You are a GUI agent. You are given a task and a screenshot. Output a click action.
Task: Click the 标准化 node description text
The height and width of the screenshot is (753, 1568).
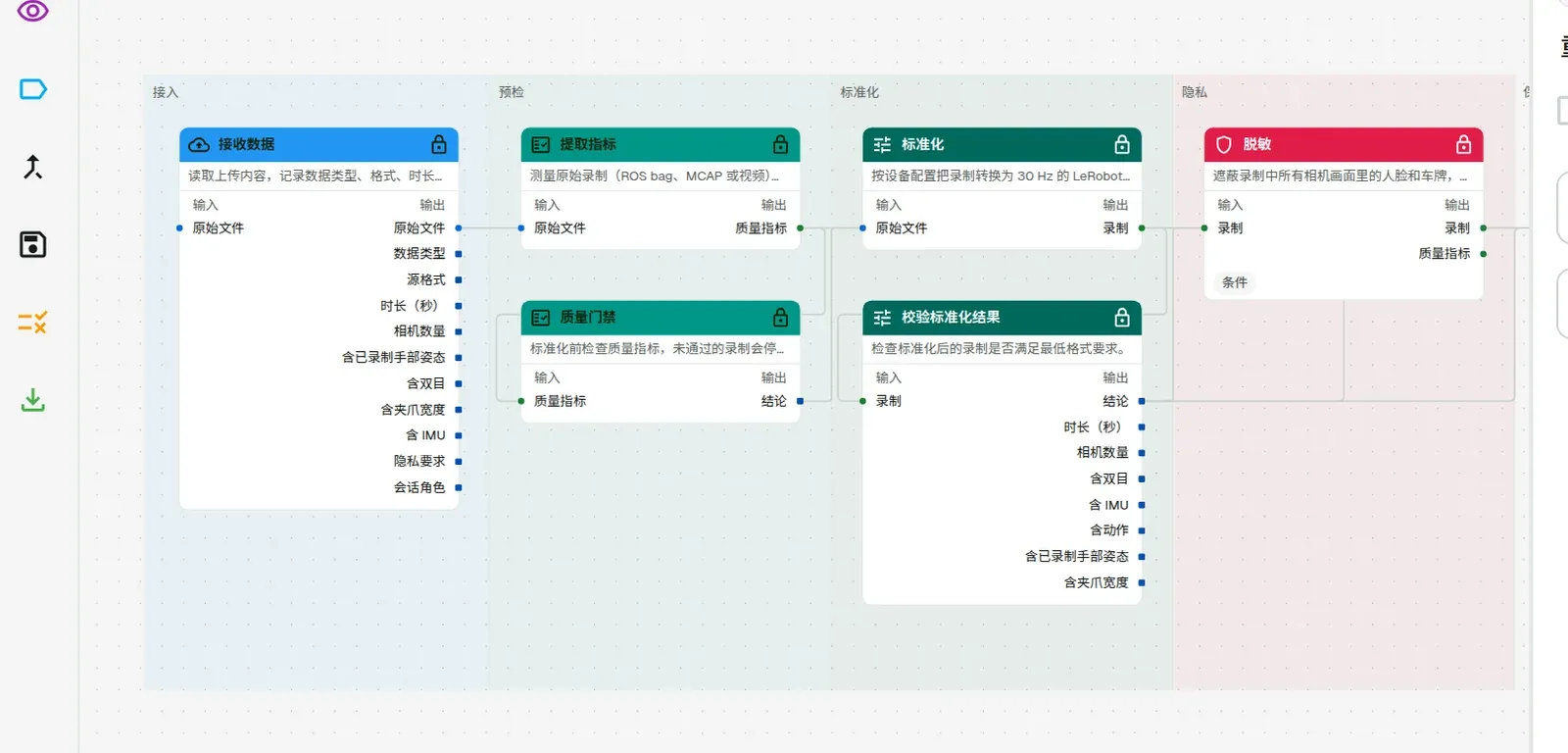(x=1001, y=176)
